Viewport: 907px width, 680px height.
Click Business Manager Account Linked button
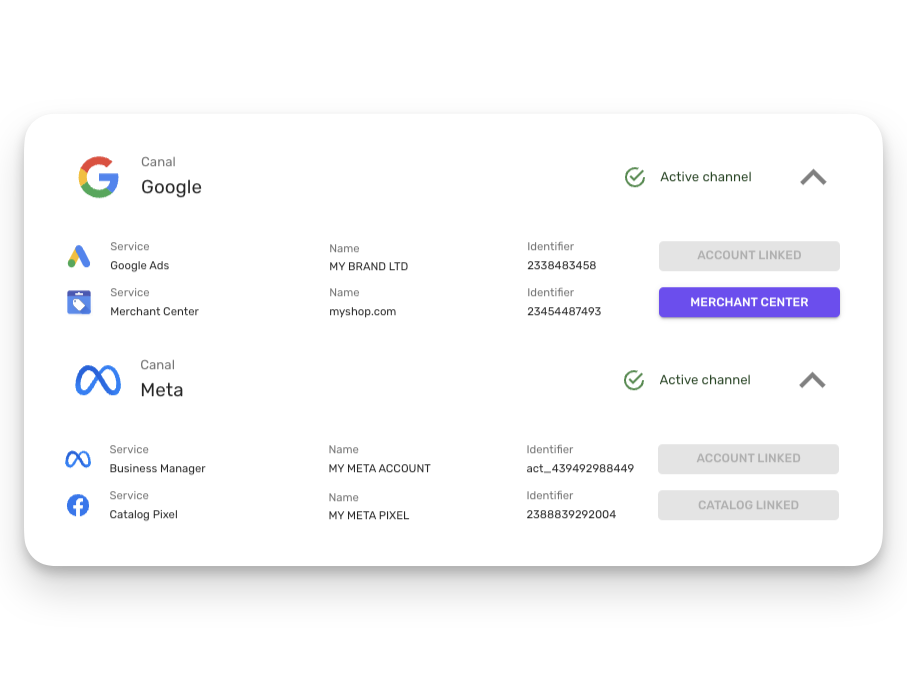tap(748, 459)
